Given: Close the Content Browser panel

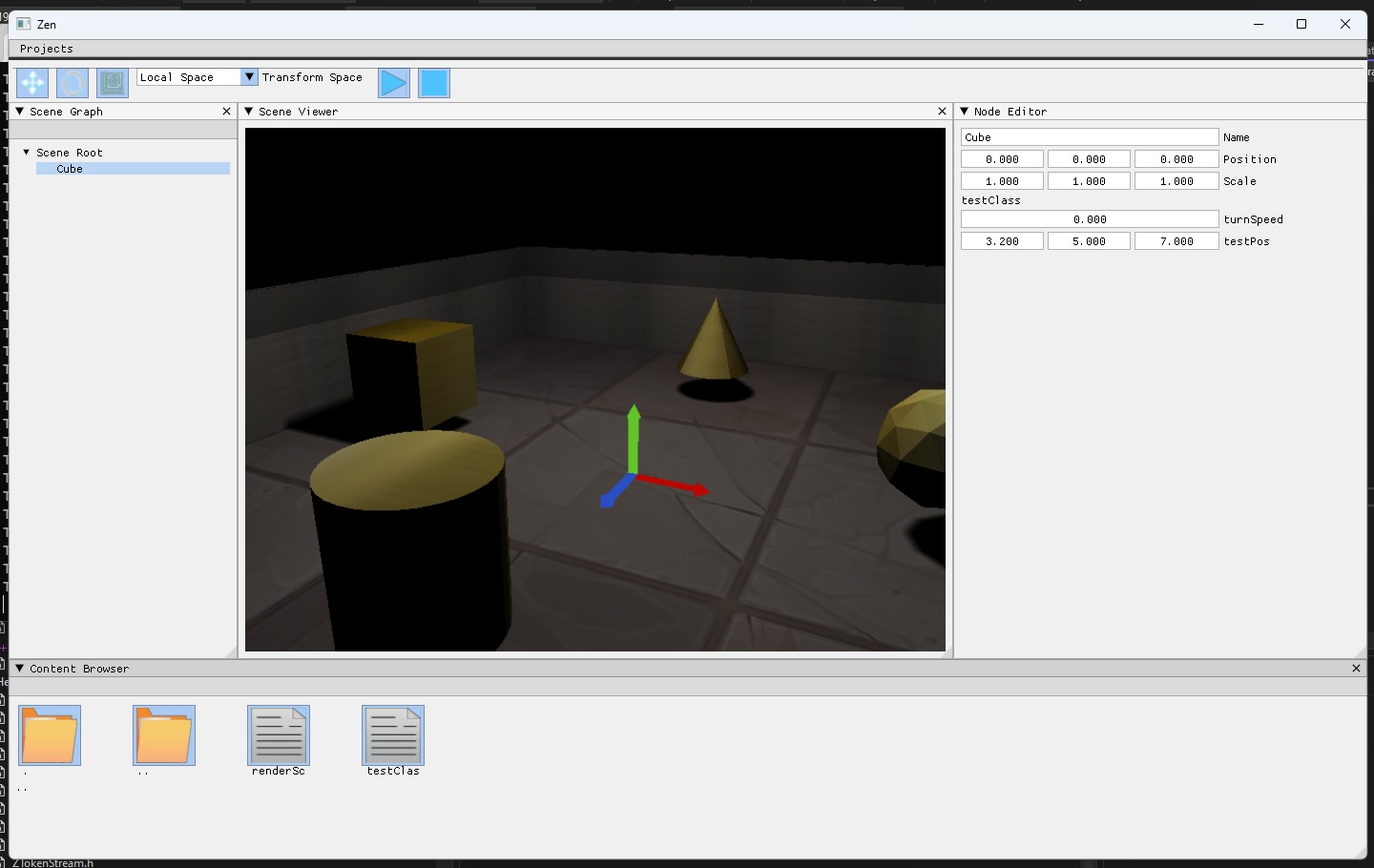Looking at the screenshot, I should pos(1356,669).
